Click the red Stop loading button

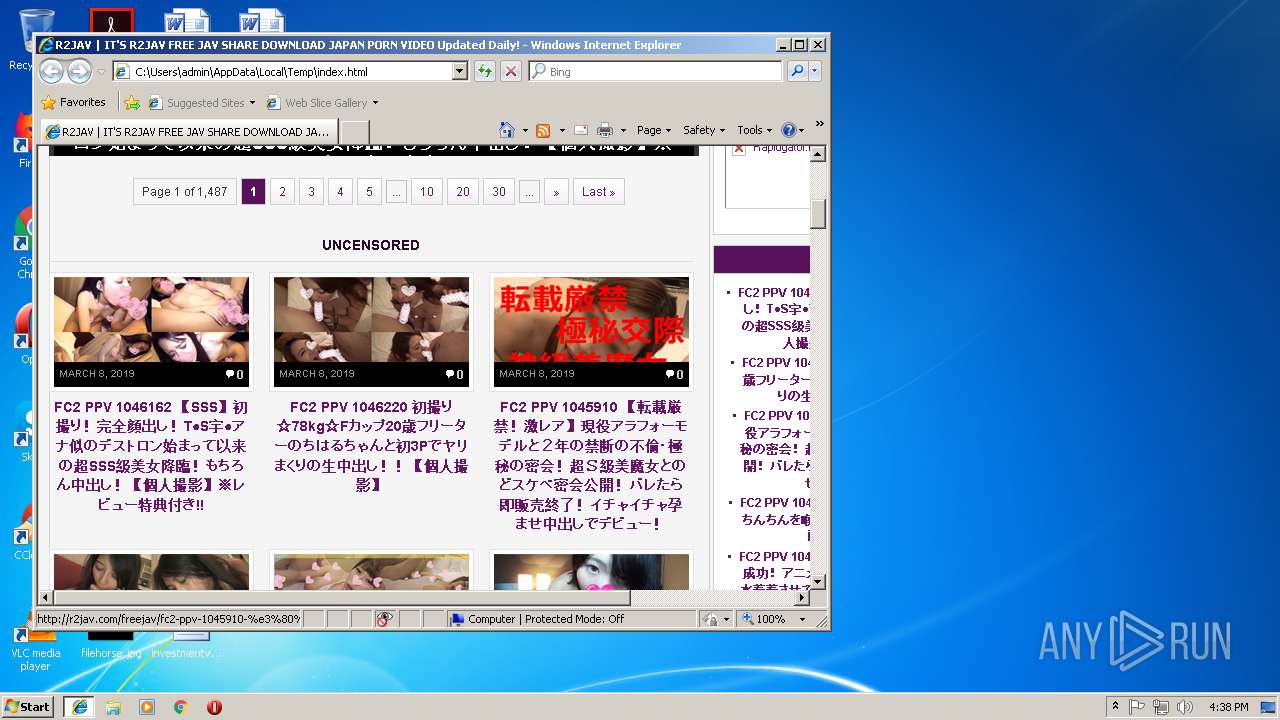511,72
